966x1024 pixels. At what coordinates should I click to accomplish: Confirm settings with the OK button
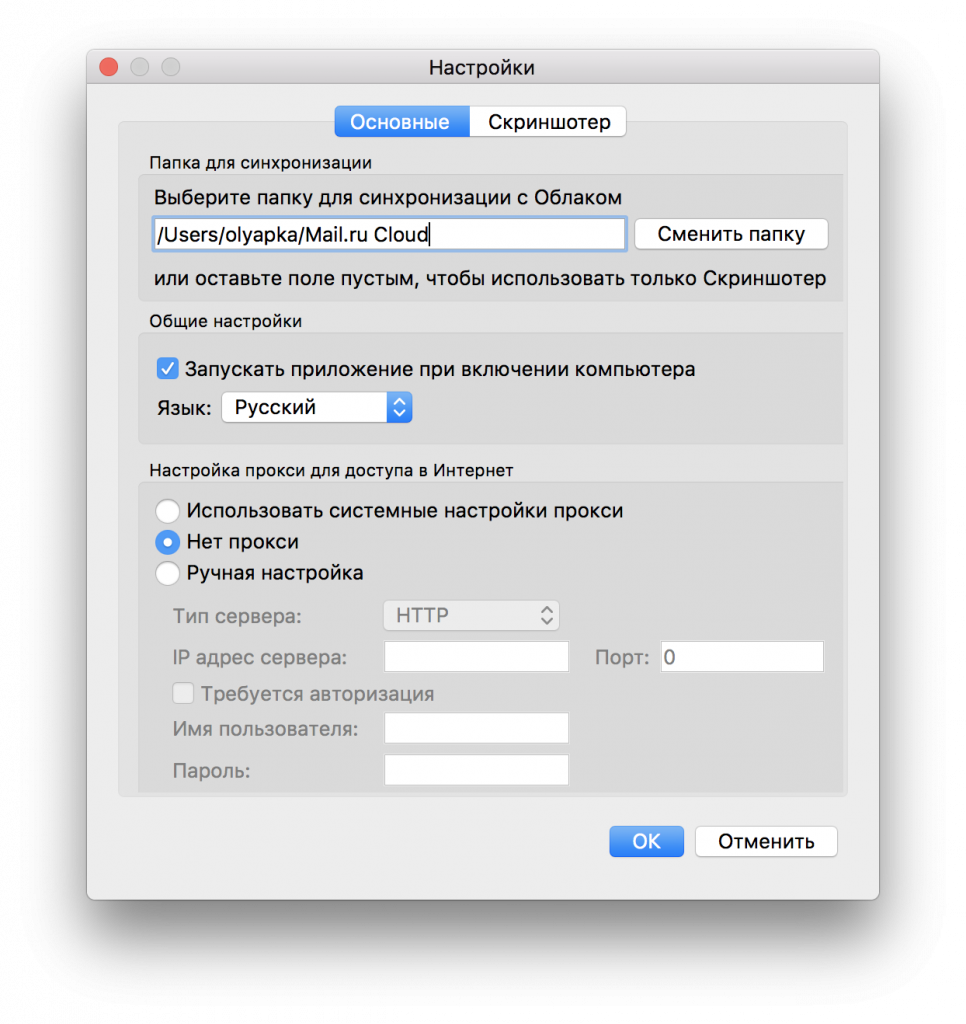coord(646,842)
